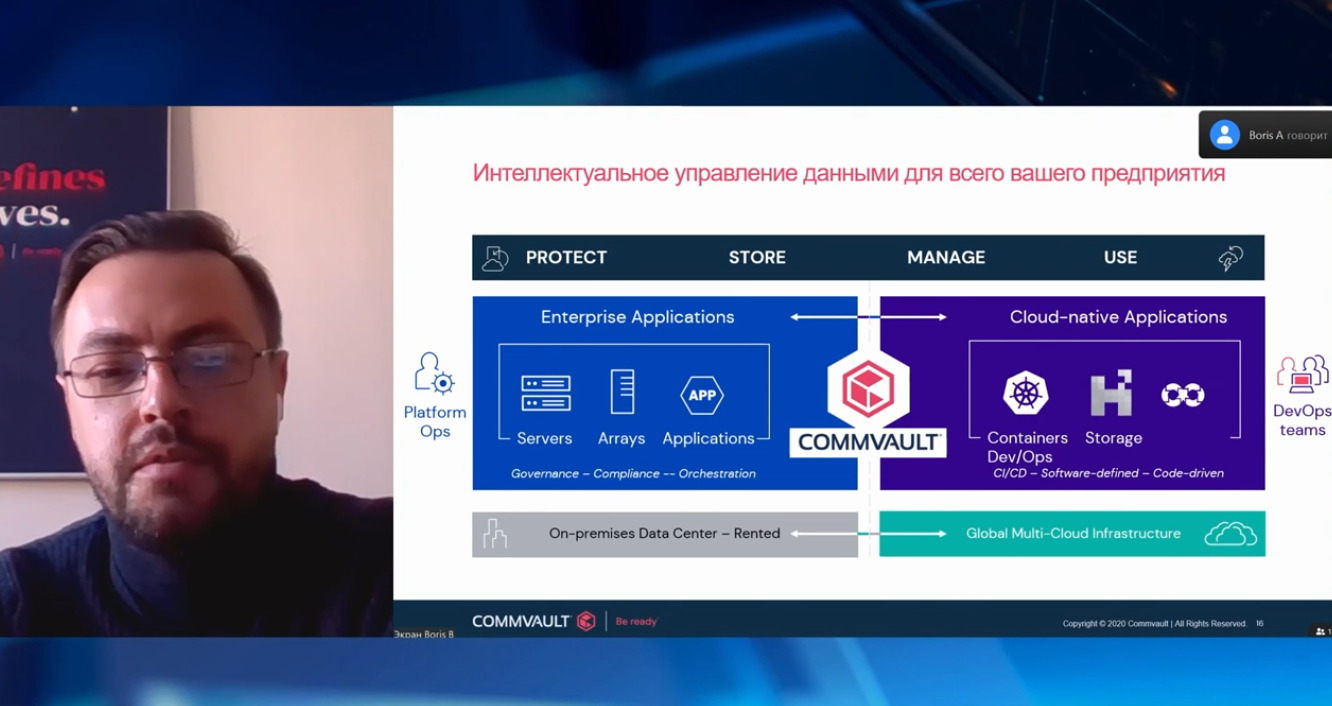The height and width of the screenshot is (706, 1332).
Task: Click the 'Be ready' footer tagline
Action: click(636, 622)
